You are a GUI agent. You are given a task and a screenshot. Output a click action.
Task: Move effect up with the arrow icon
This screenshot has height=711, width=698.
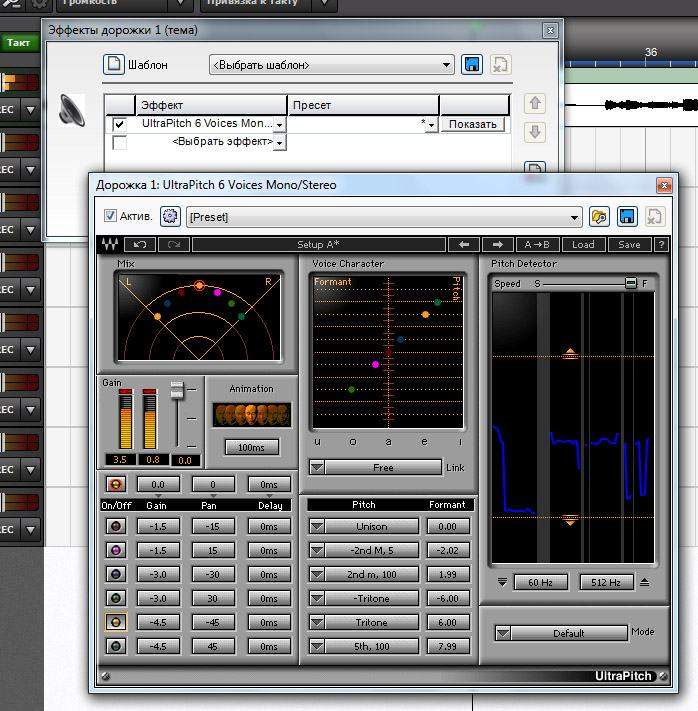point(535,104)
